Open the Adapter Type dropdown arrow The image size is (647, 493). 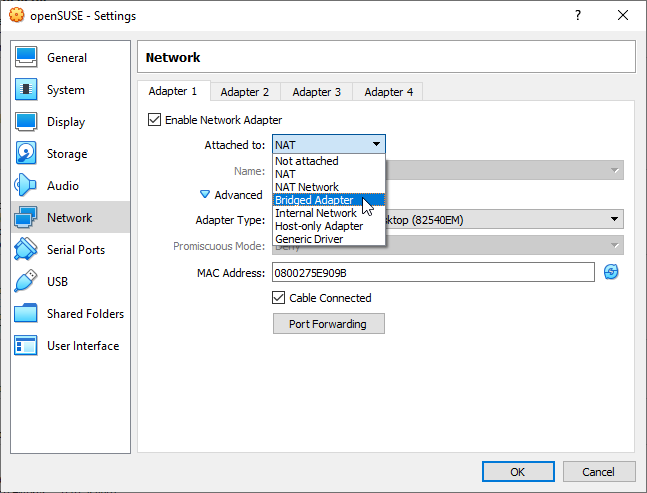tap(613, 220)
